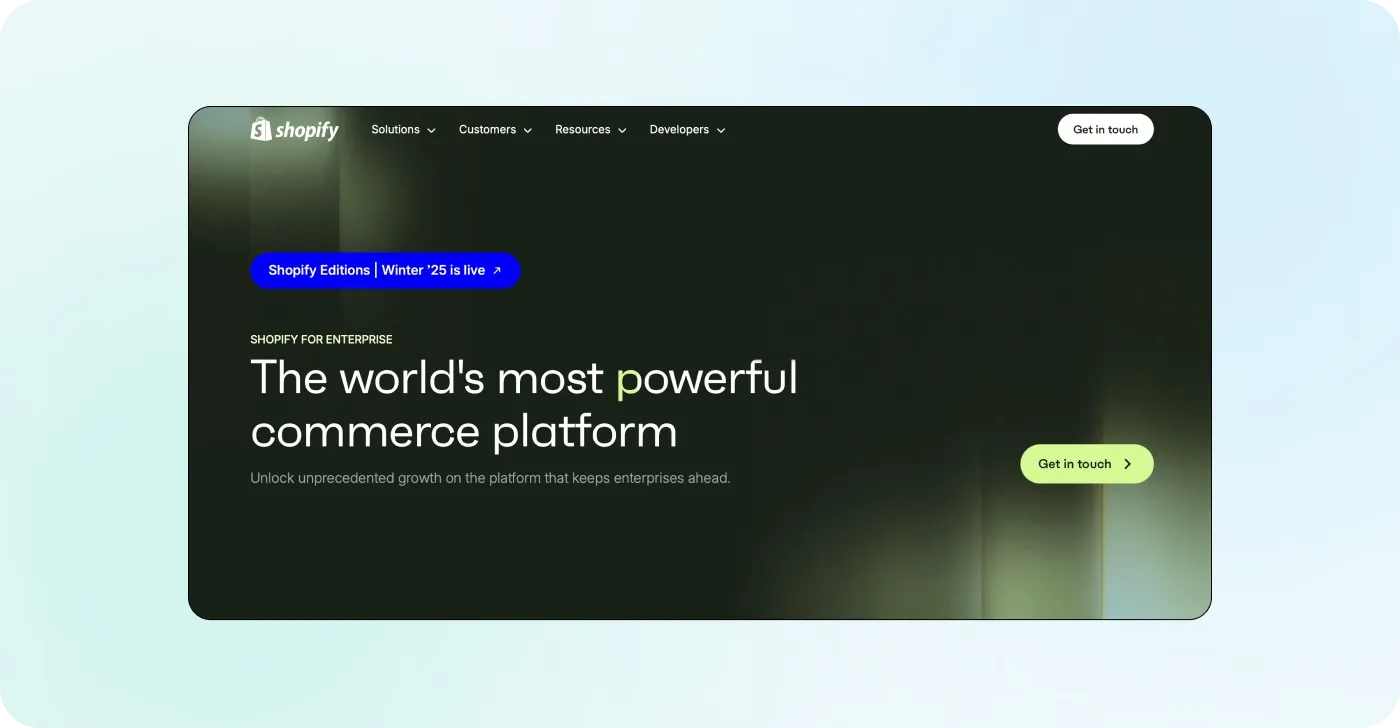Click the main headline text

[523, 403]
